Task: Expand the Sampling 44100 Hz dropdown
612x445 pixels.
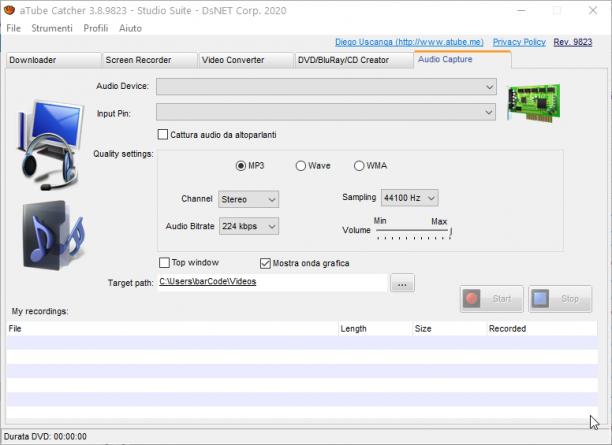Action: click(409, 198)
